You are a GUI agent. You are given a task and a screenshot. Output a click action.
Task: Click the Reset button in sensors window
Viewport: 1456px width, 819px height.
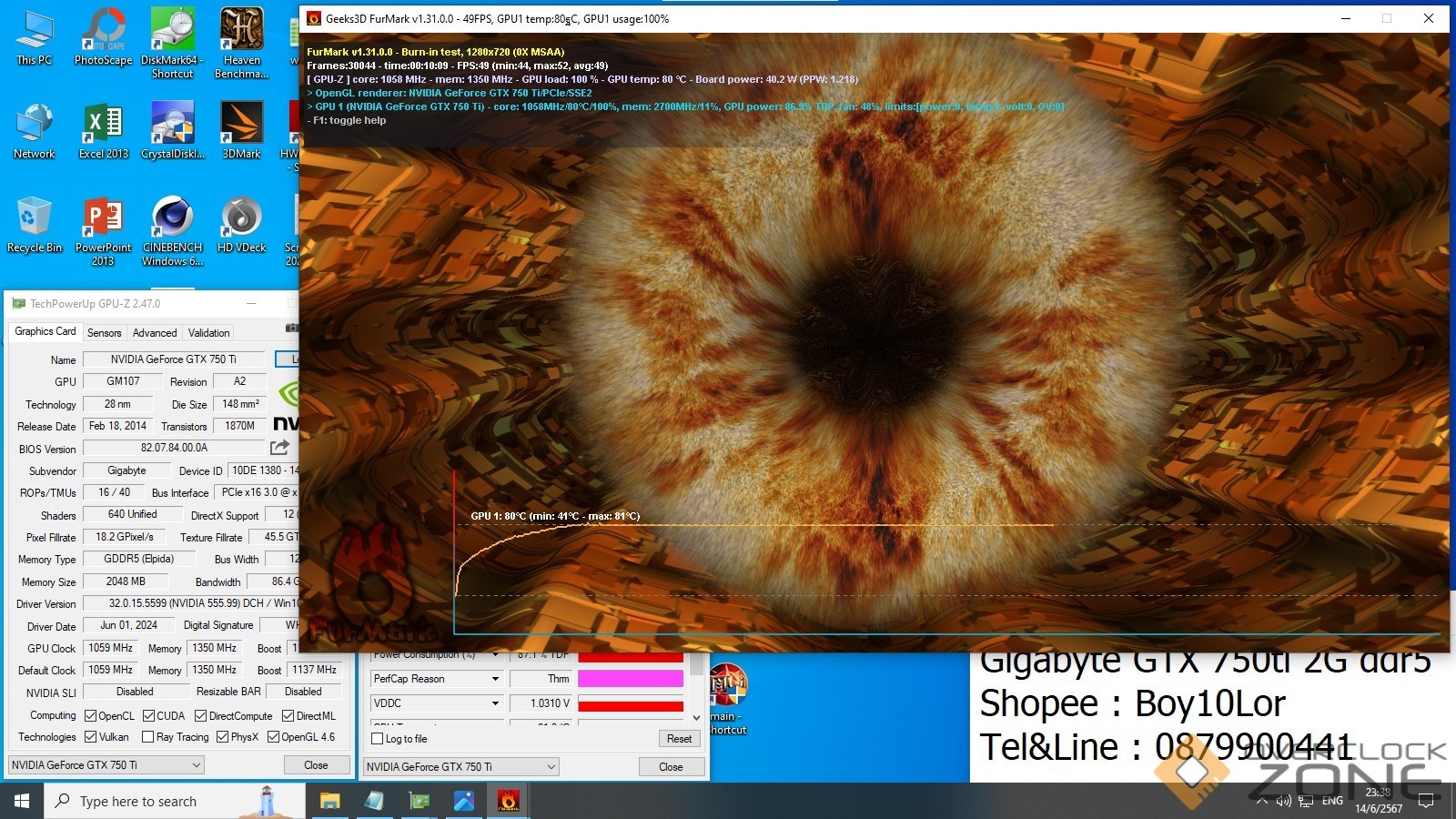point(679,739)
